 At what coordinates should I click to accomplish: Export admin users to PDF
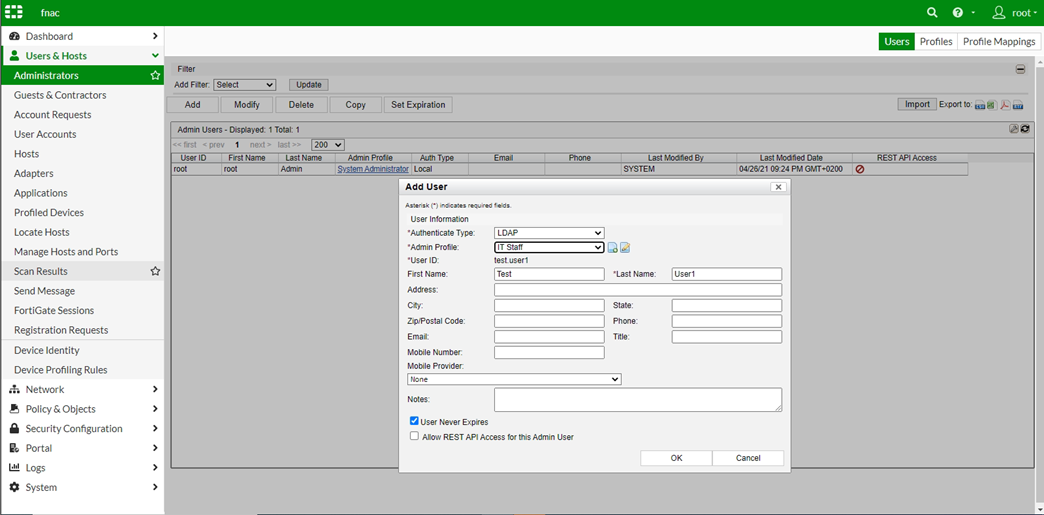1003,105
